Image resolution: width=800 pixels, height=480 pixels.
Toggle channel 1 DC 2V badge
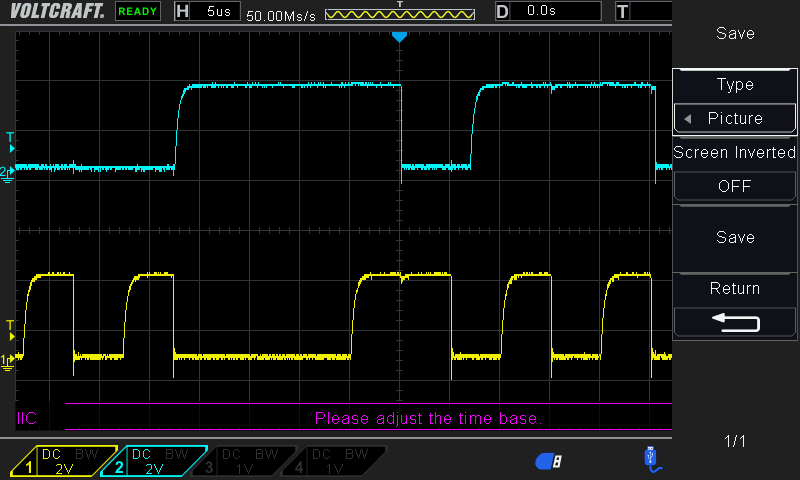pos(64,460)
